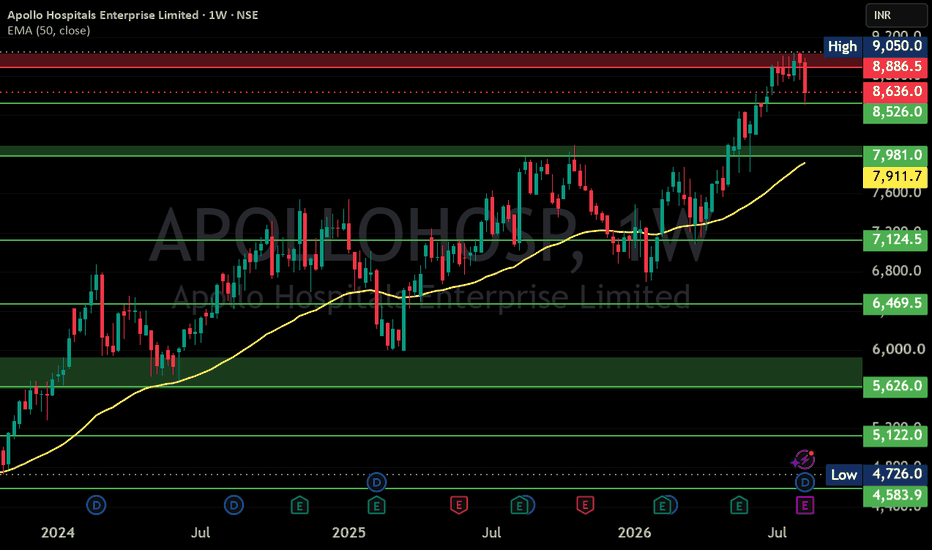Click the 2024 label on the time axis
The image size is (932, 550).
[x=58, y=533]
